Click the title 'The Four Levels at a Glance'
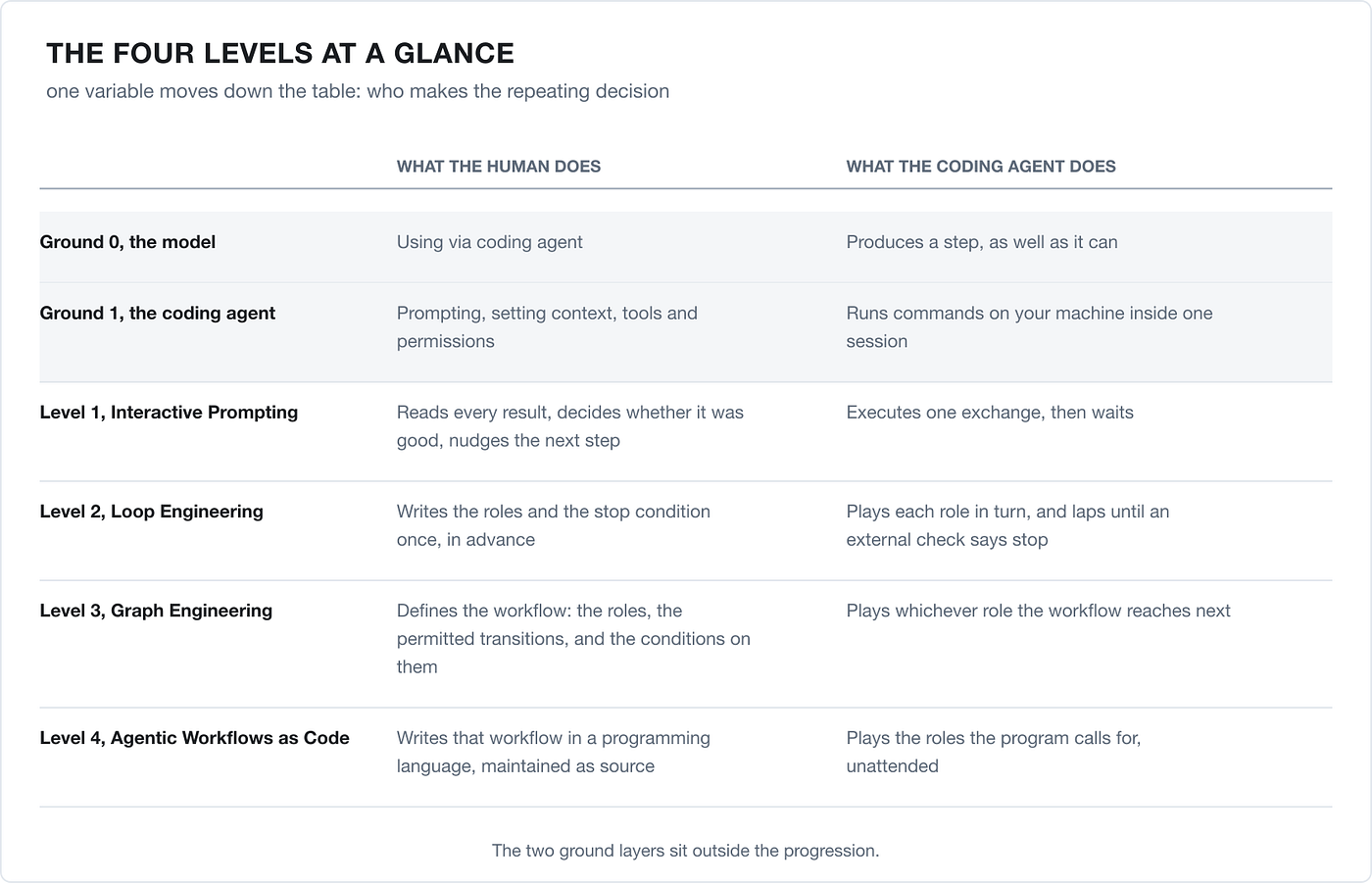The image size is (1372, 883). click(280, 53)
